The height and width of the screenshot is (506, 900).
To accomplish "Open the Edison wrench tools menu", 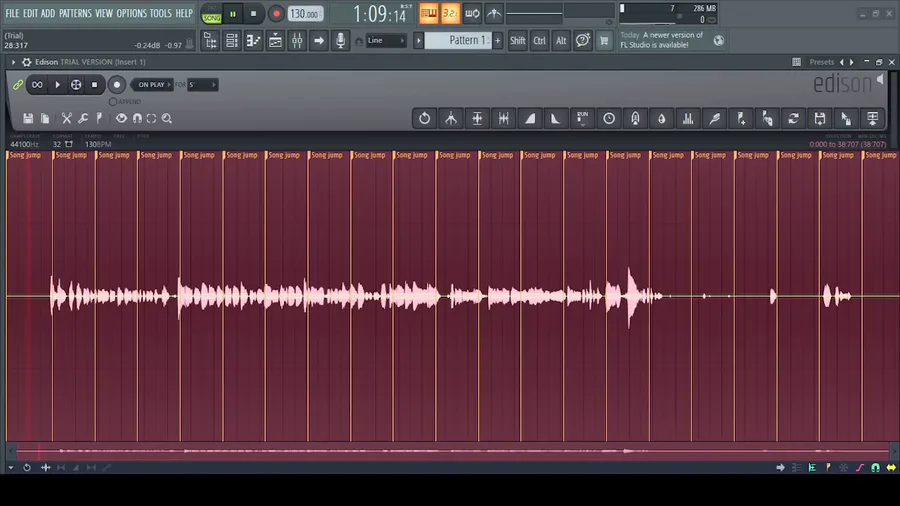I will coord(83,118).
